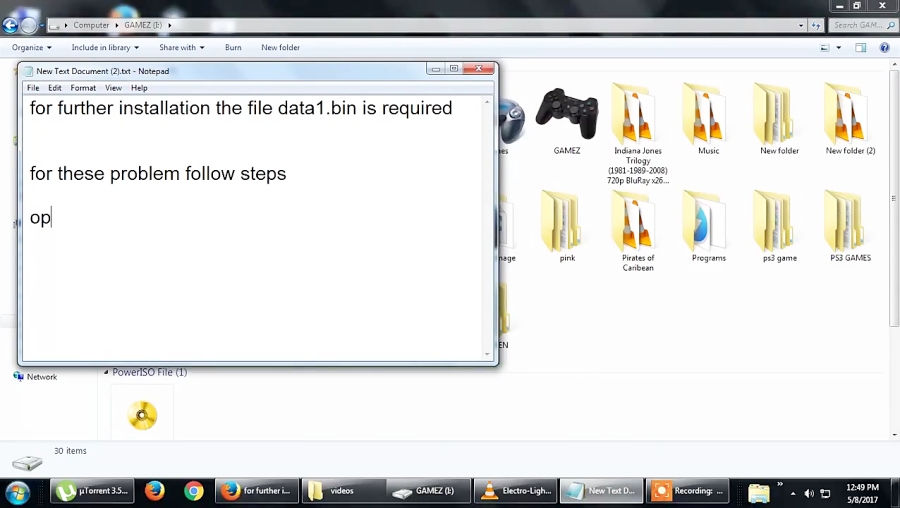
Task: Click the arrow after Computer in breadcrumb
Action: click(x=117, y=25)
